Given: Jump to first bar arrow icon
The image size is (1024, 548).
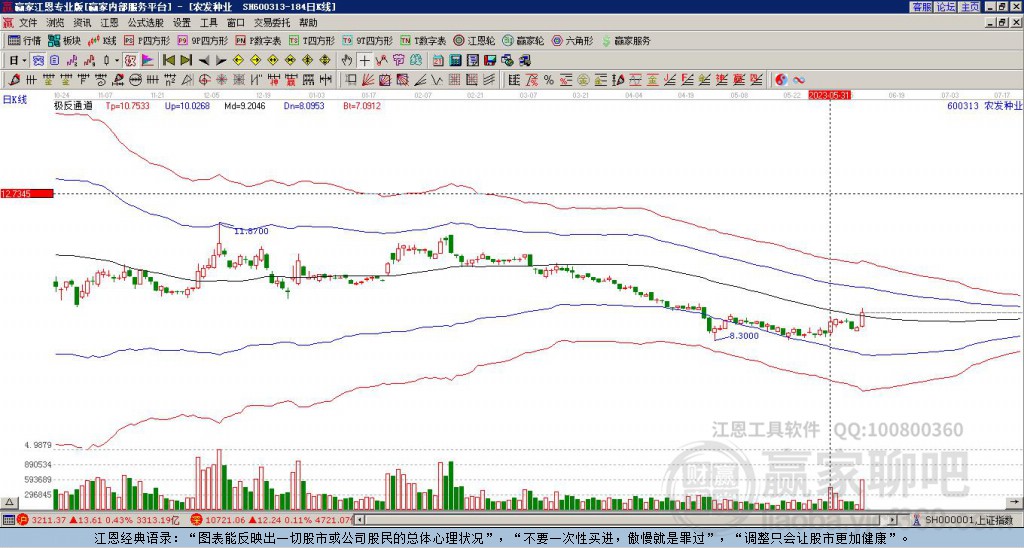Looking at the screenshot, I should [x=168, y=61].
